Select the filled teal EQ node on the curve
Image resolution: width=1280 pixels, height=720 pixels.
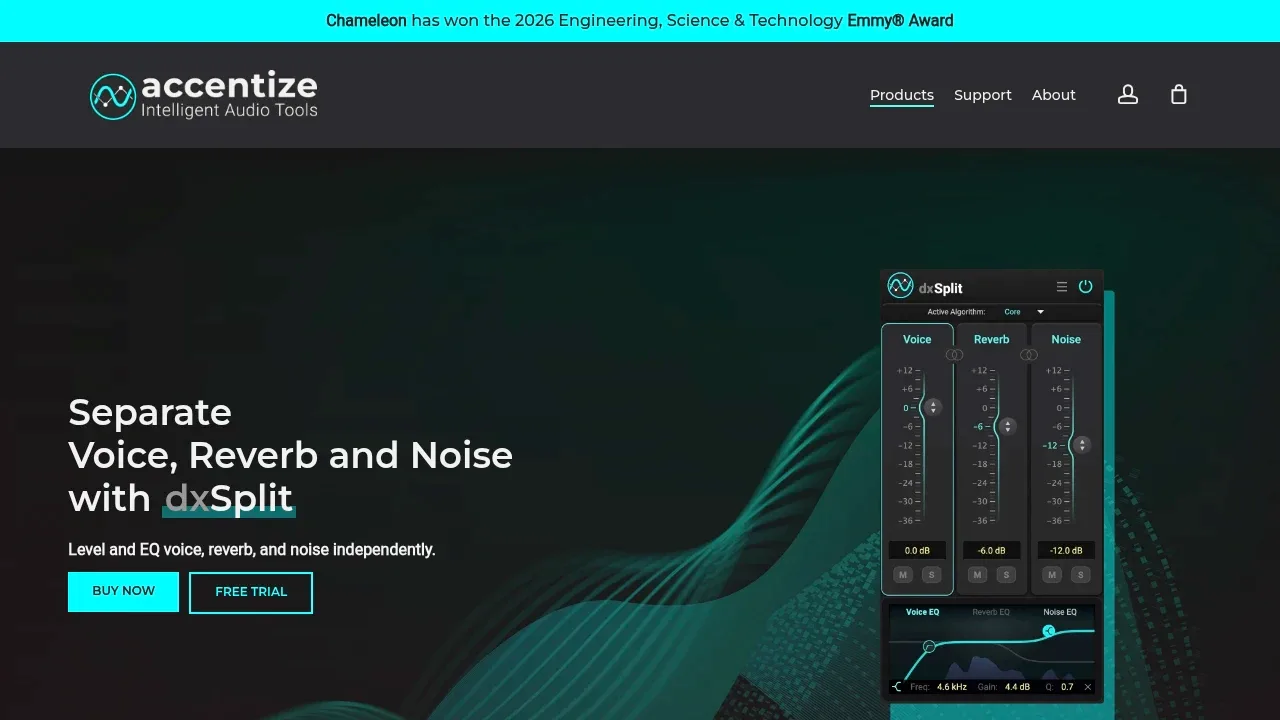coord(1048,631)
